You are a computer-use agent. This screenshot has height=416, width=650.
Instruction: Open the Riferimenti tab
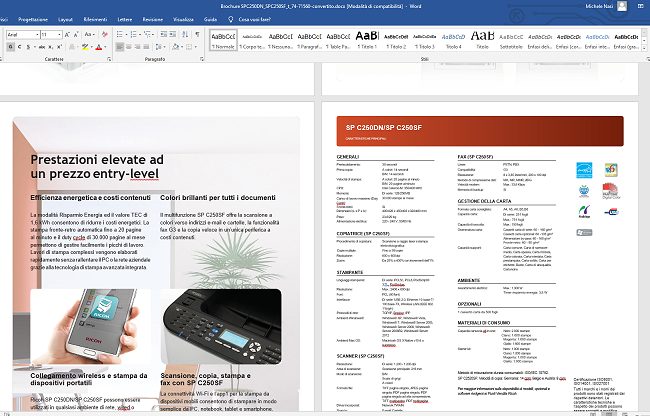(95, 19)
